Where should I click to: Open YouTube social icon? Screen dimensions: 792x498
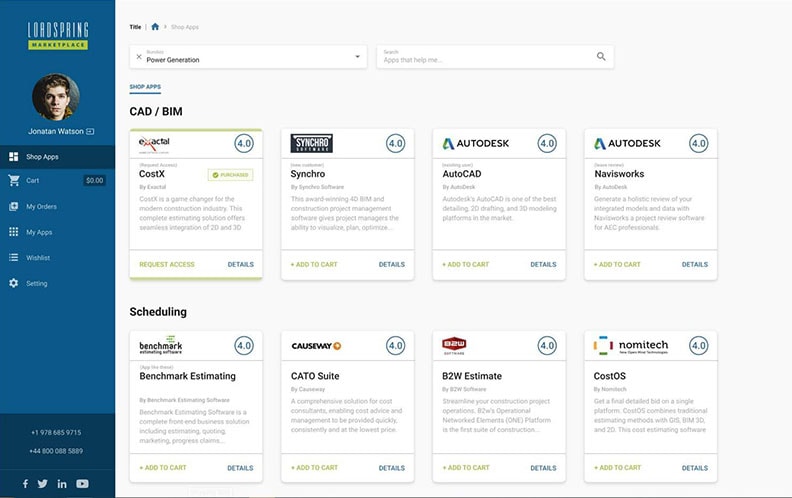[82, 483]
